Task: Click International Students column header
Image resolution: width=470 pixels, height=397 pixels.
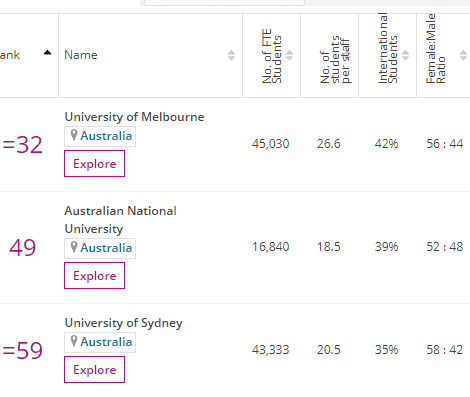Action: (388, 48)
